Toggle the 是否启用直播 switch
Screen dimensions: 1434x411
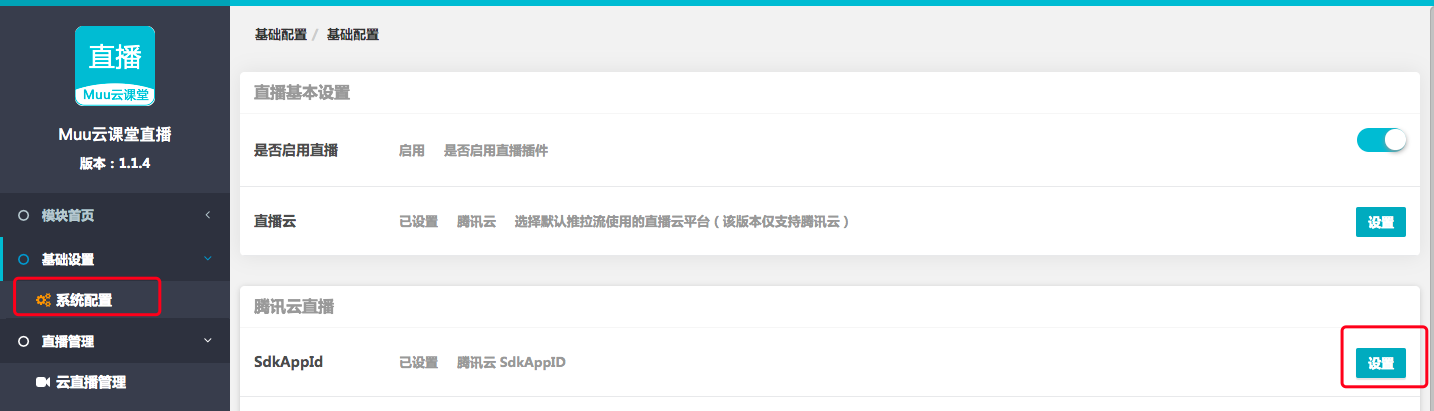[1382, 140]
